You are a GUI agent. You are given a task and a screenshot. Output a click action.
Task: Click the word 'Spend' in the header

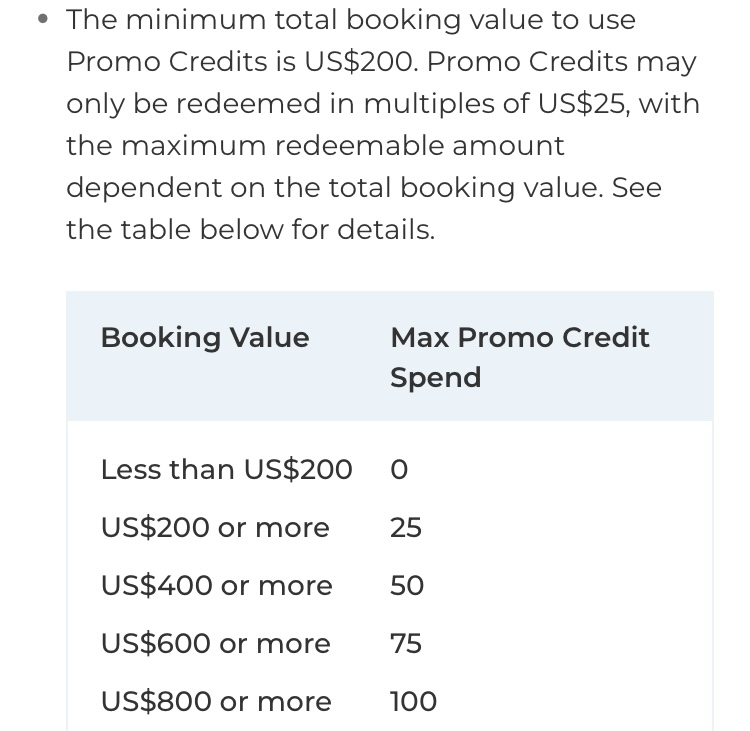(x=435, y=378)
